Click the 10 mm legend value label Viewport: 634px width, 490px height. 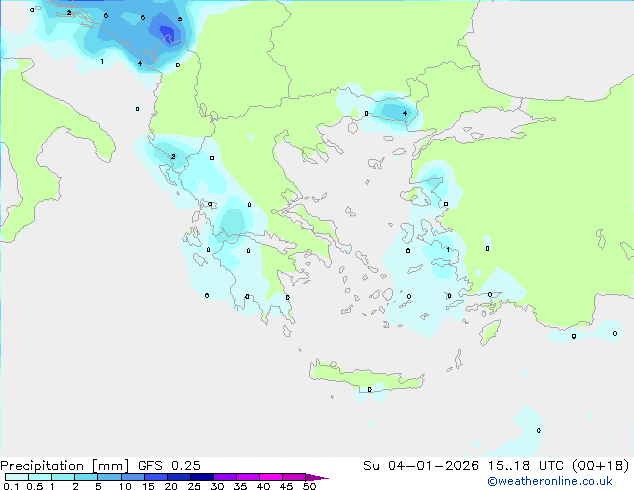point(124,487)
